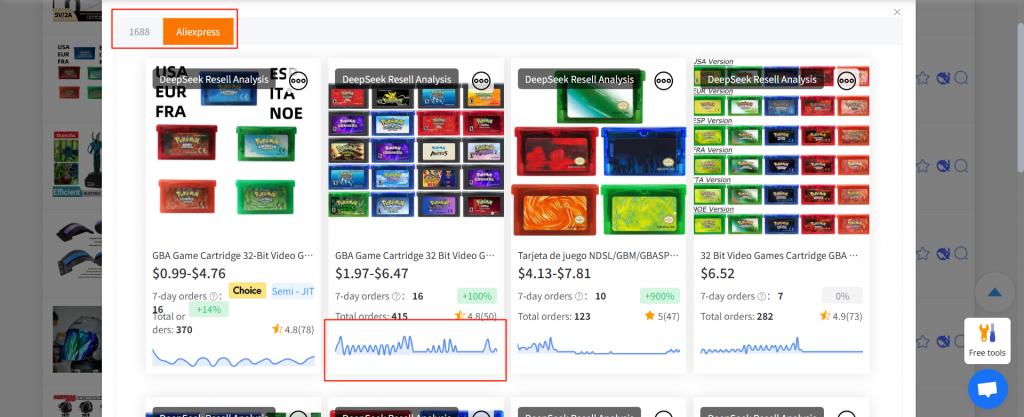
Task: Open the Free tools panel
Action: coord(987,340)
